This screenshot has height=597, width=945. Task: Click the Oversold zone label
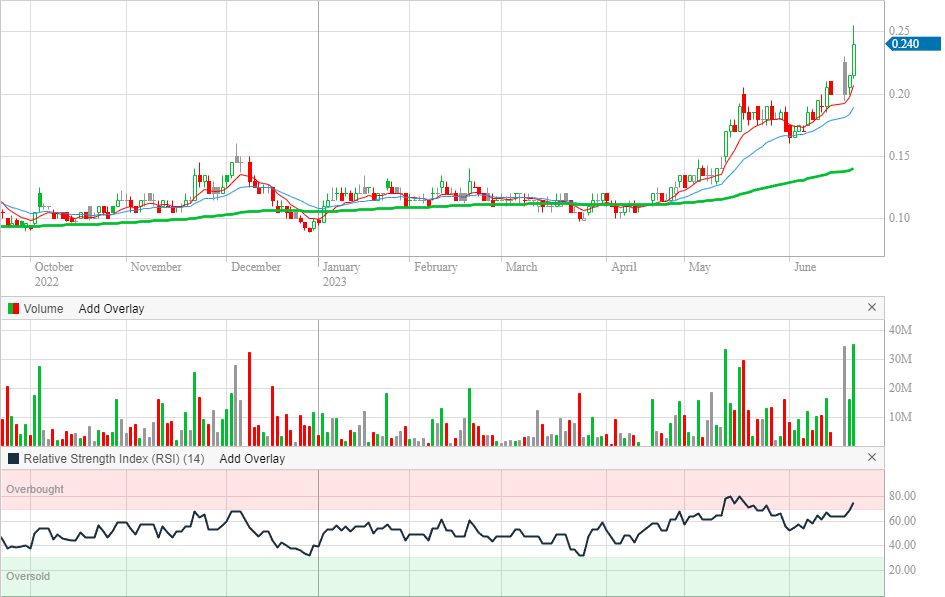[28, 577]
